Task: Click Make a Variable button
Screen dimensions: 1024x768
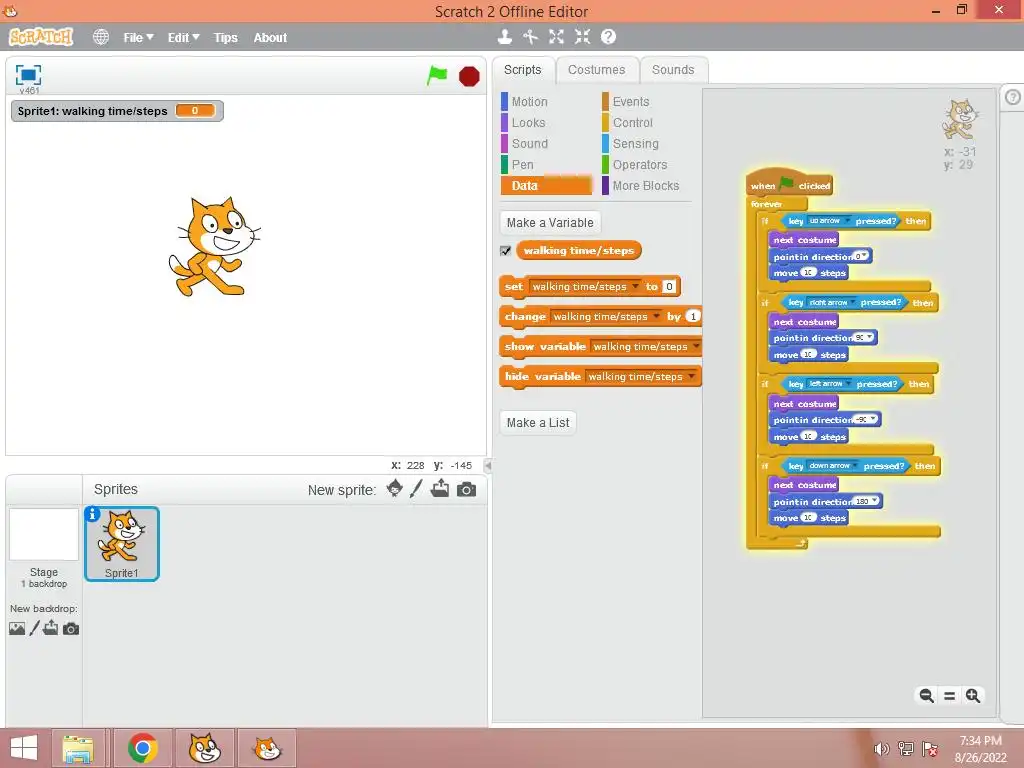Action: point(550,223)
